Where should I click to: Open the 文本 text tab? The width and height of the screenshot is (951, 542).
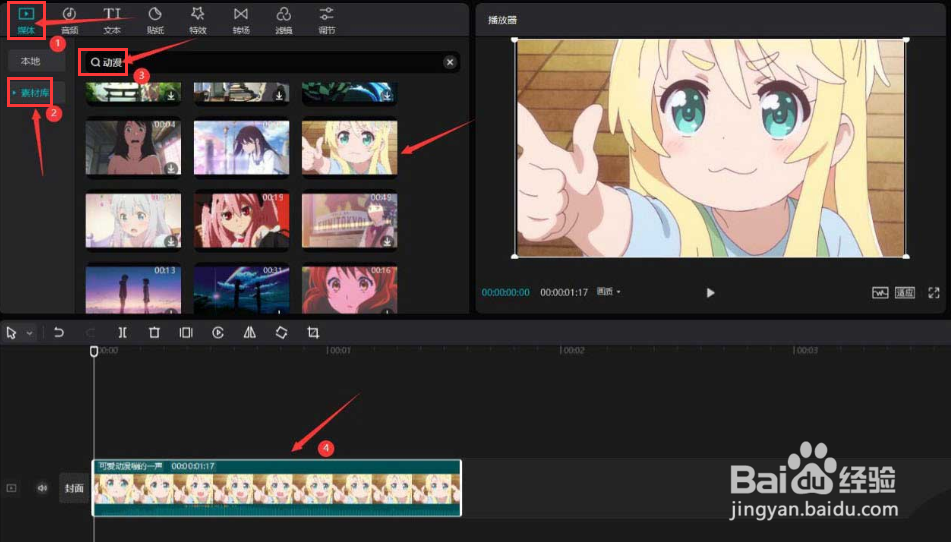click(112, 20)
